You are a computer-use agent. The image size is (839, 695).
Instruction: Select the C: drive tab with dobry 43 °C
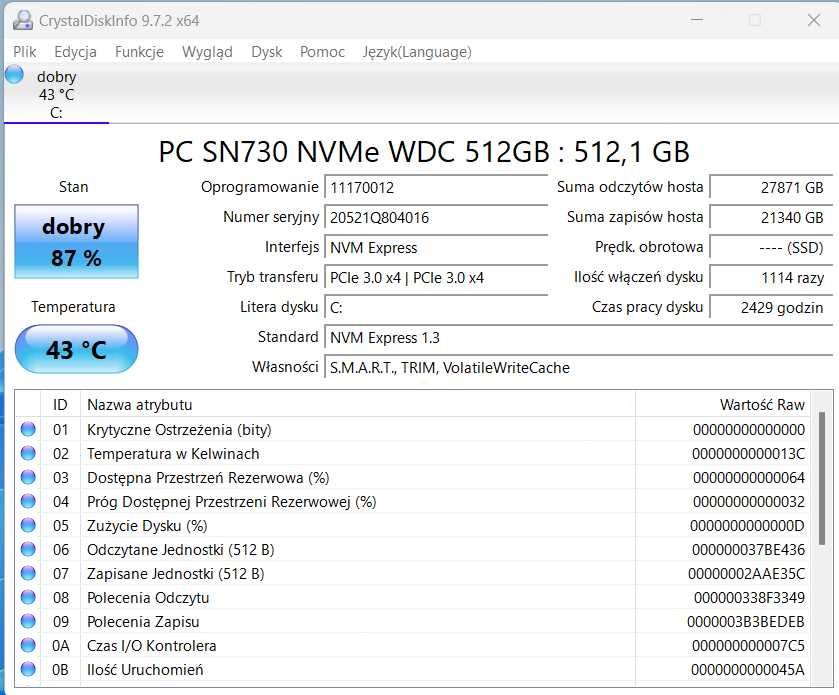click(x=56, y=94)
